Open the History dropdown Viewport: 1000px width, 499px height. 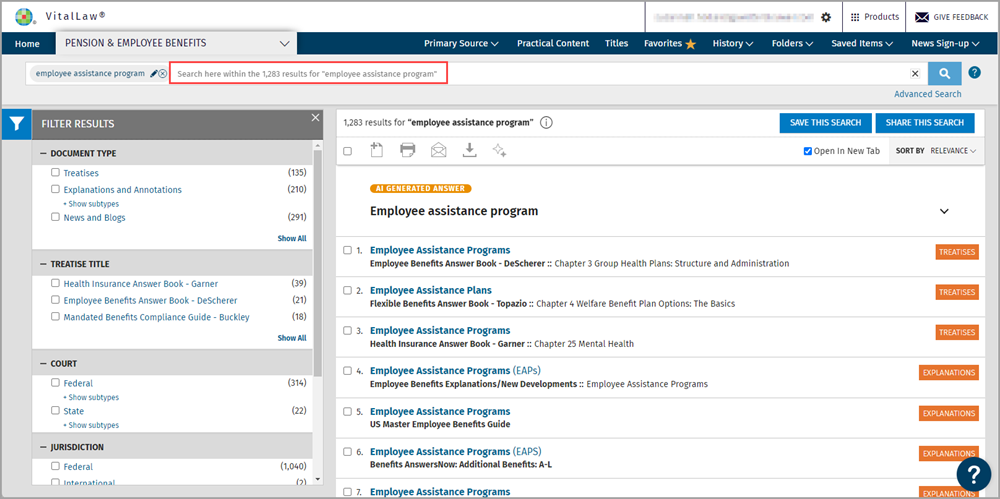[x=733, y=43]
